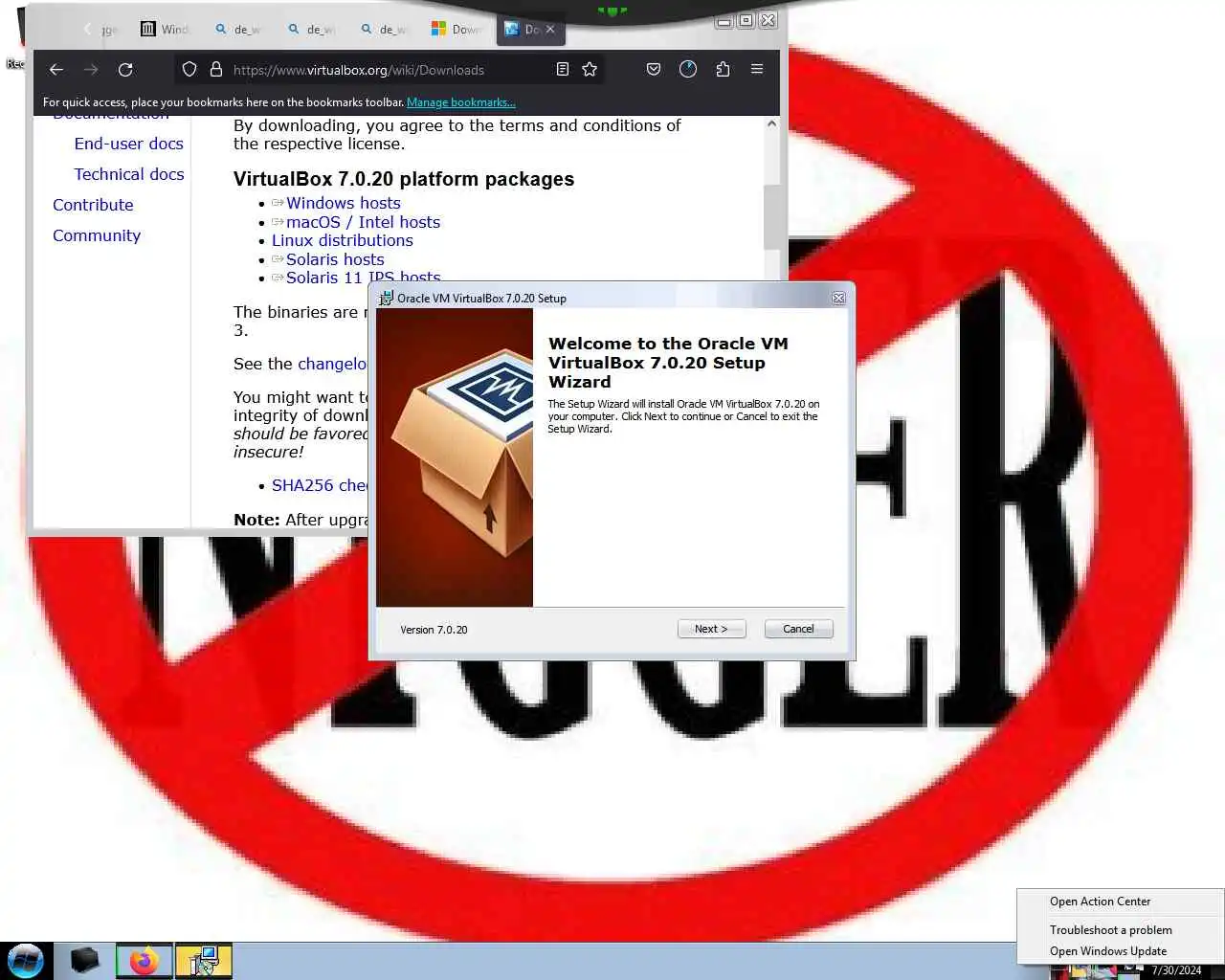This screenshot has width=1225, height=980.
Task: Open the changelog link
Action: (x=332, y=364)
